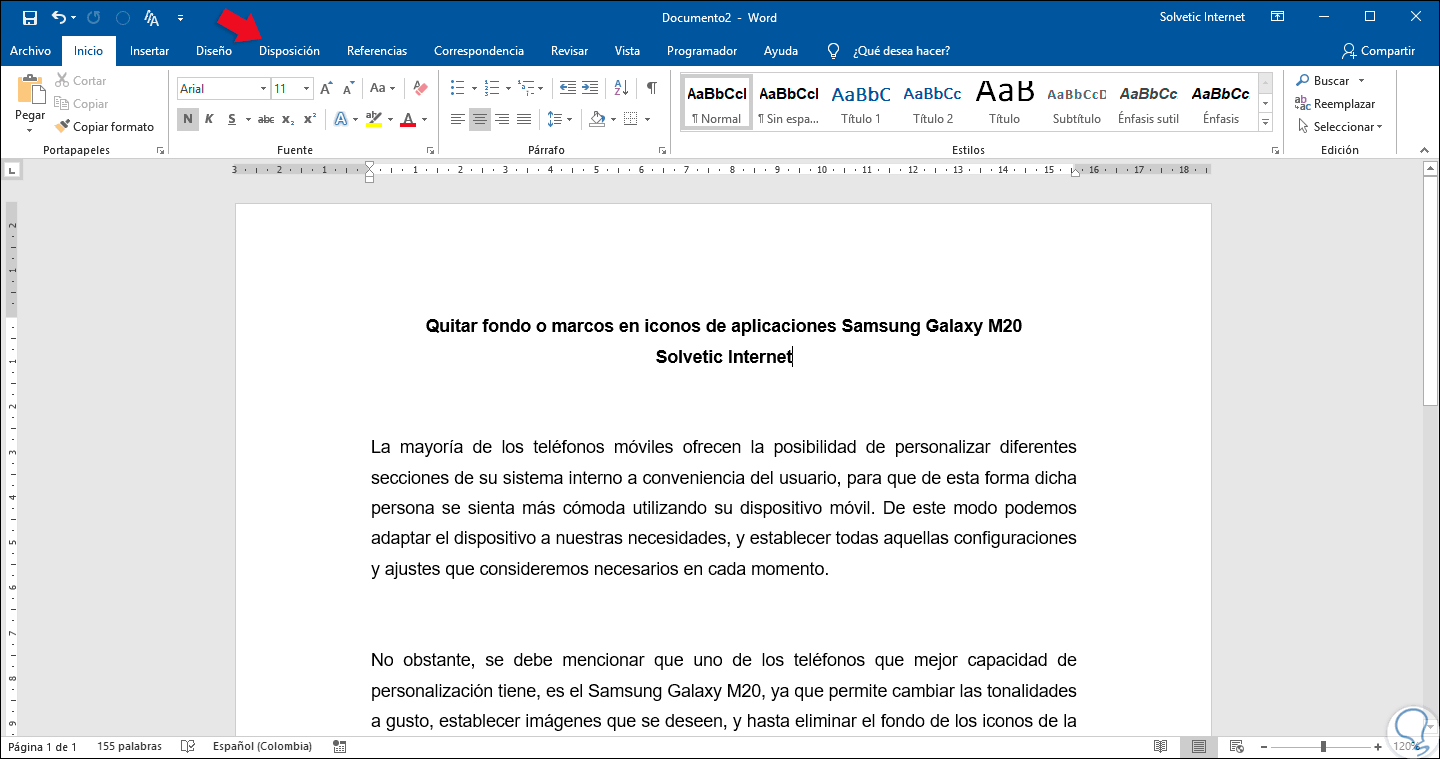The image size is (1440, 759).
Task: Switch to the Vista tab
Action: pyautogui.click(x=627, y=51)
